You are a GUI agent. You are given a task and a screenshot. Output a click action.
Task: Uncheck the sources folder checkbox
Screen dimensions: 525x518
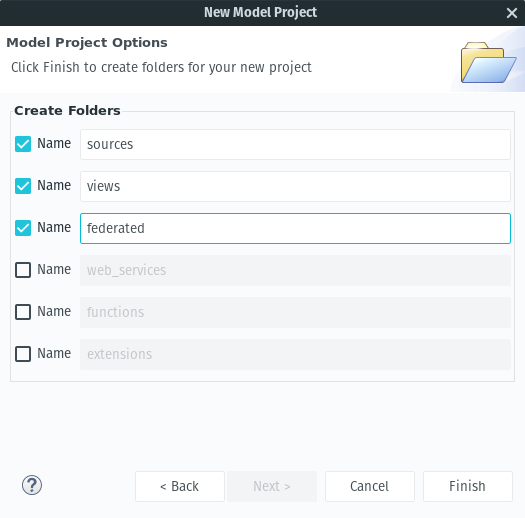[x=23, y=144]
